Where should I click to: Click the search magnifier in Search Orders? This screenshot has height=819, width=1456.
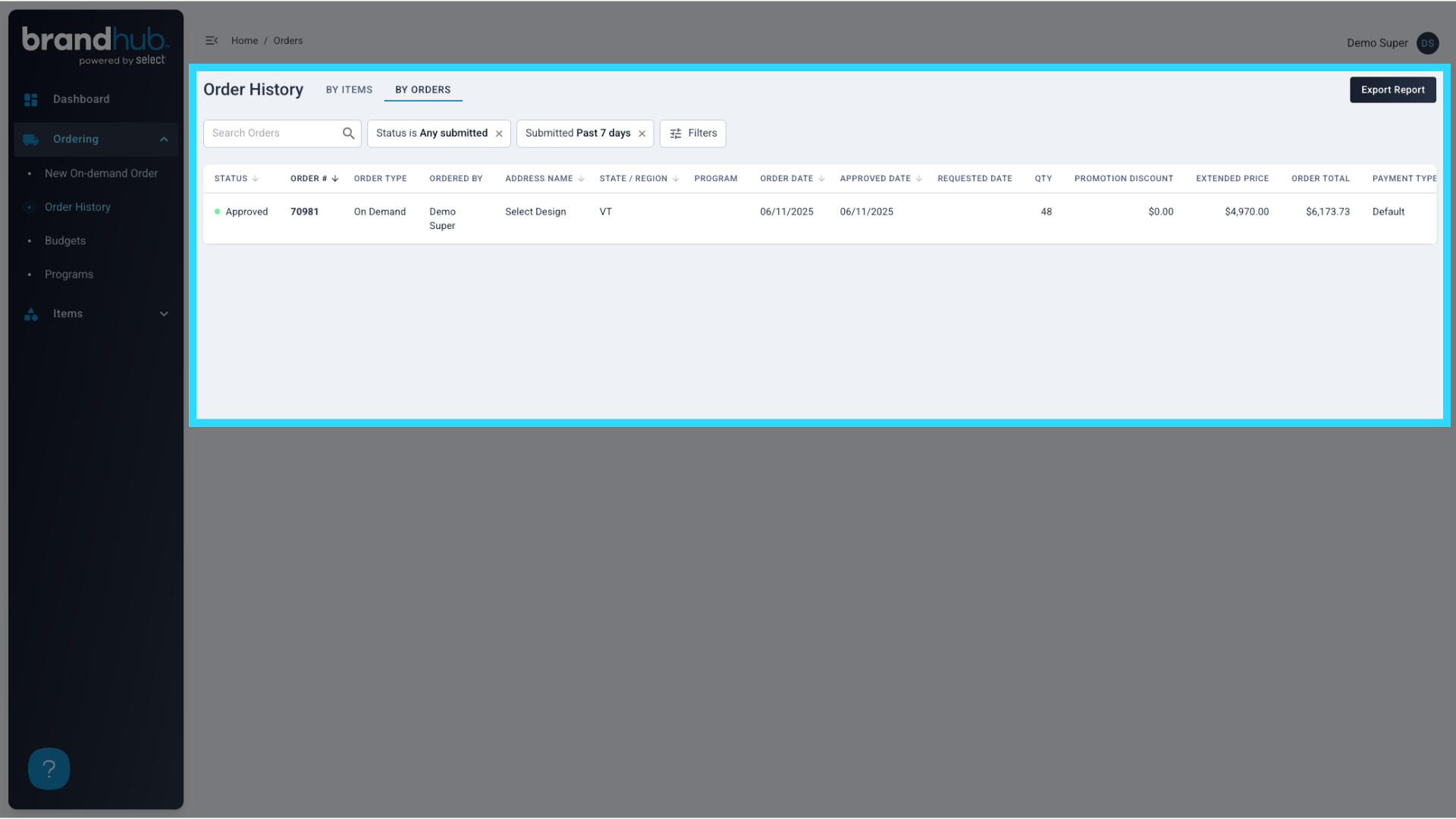pyautogui.click(x=348, y=133)
